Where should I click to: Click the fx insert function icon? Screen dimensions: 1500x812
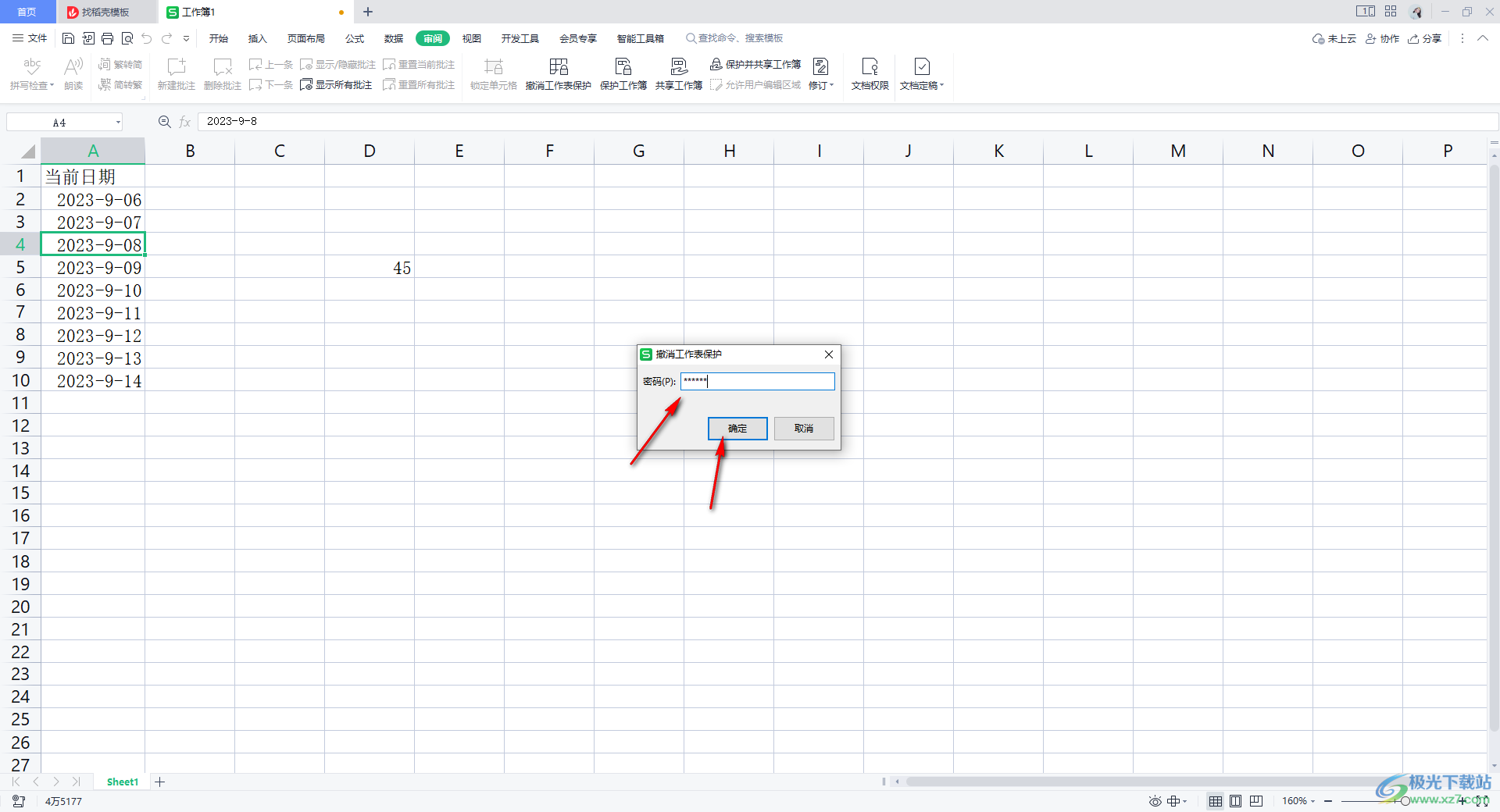185,122
